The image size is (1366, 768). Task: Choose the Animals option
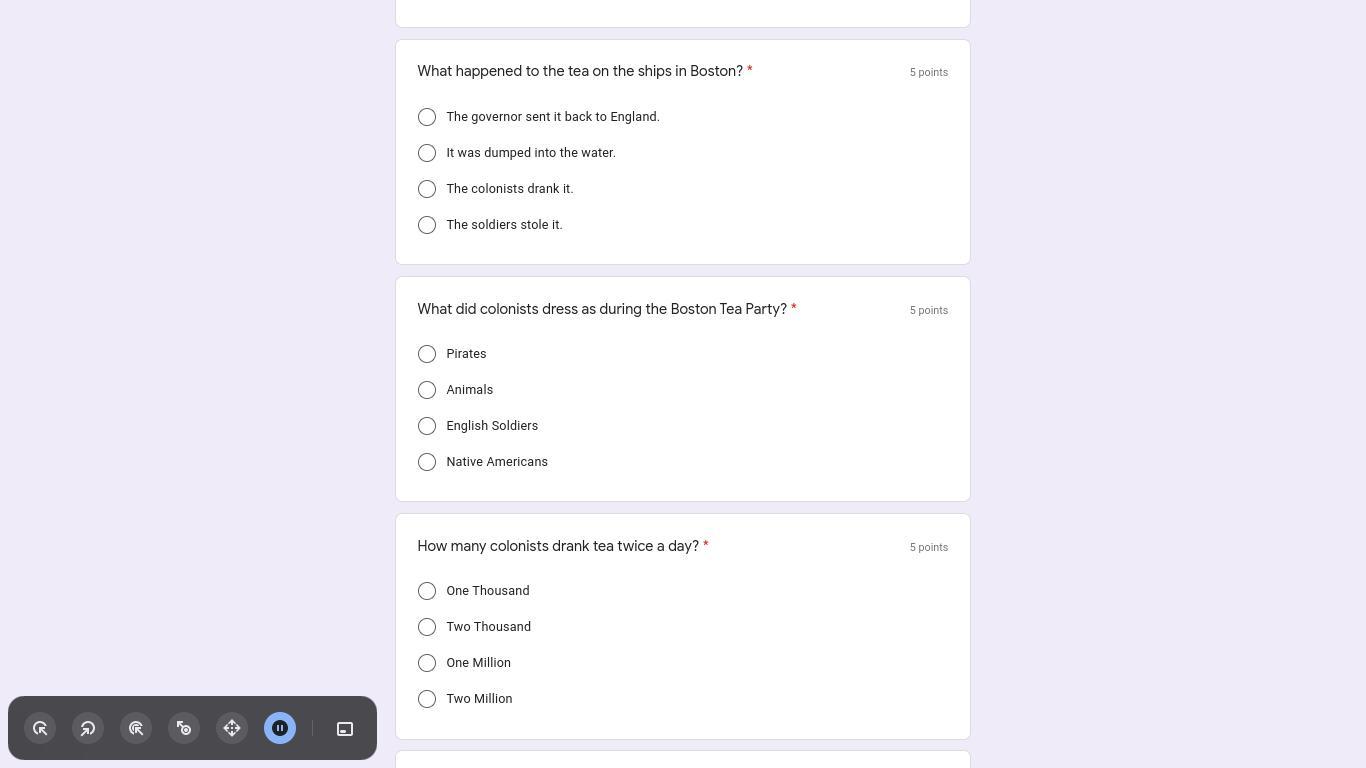(427, 390)
